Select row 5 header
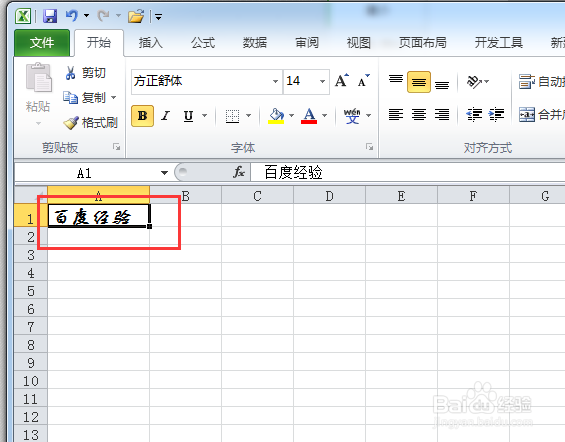This screenshot has height=442, width=565. 31,291
